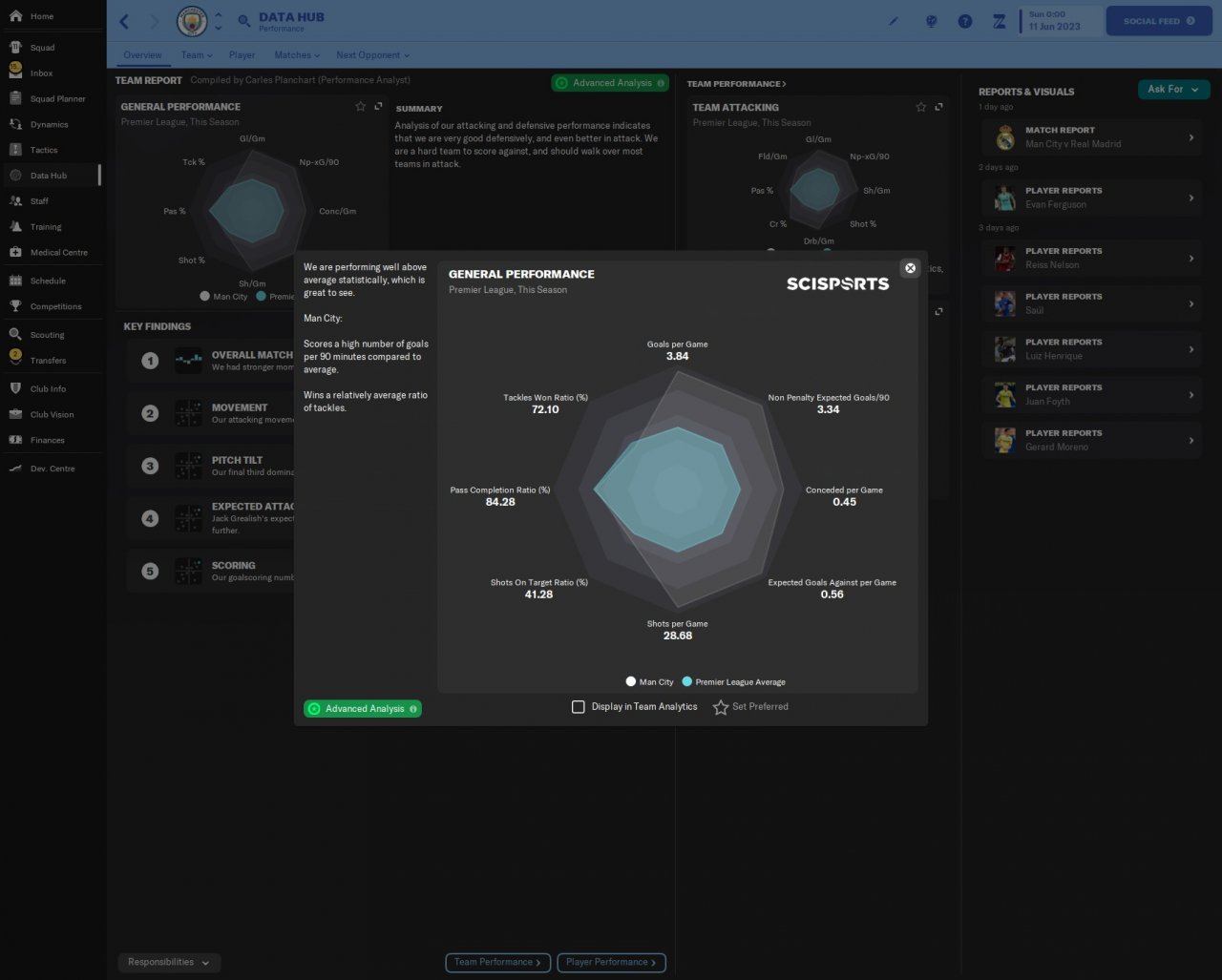Viewport: 1222px width, 980px height.
Task: Open the Transfers screen
Action: click(x=48, y=361)
